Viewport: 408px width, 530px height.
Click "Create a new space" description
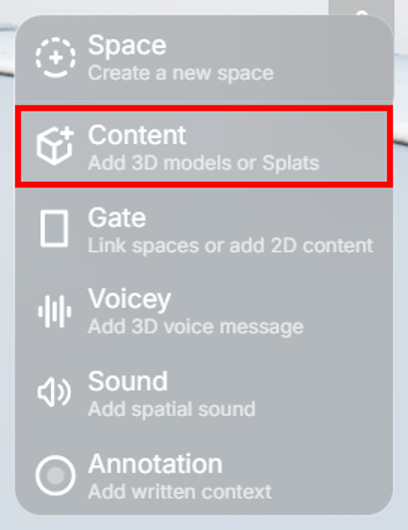(181, 73)
